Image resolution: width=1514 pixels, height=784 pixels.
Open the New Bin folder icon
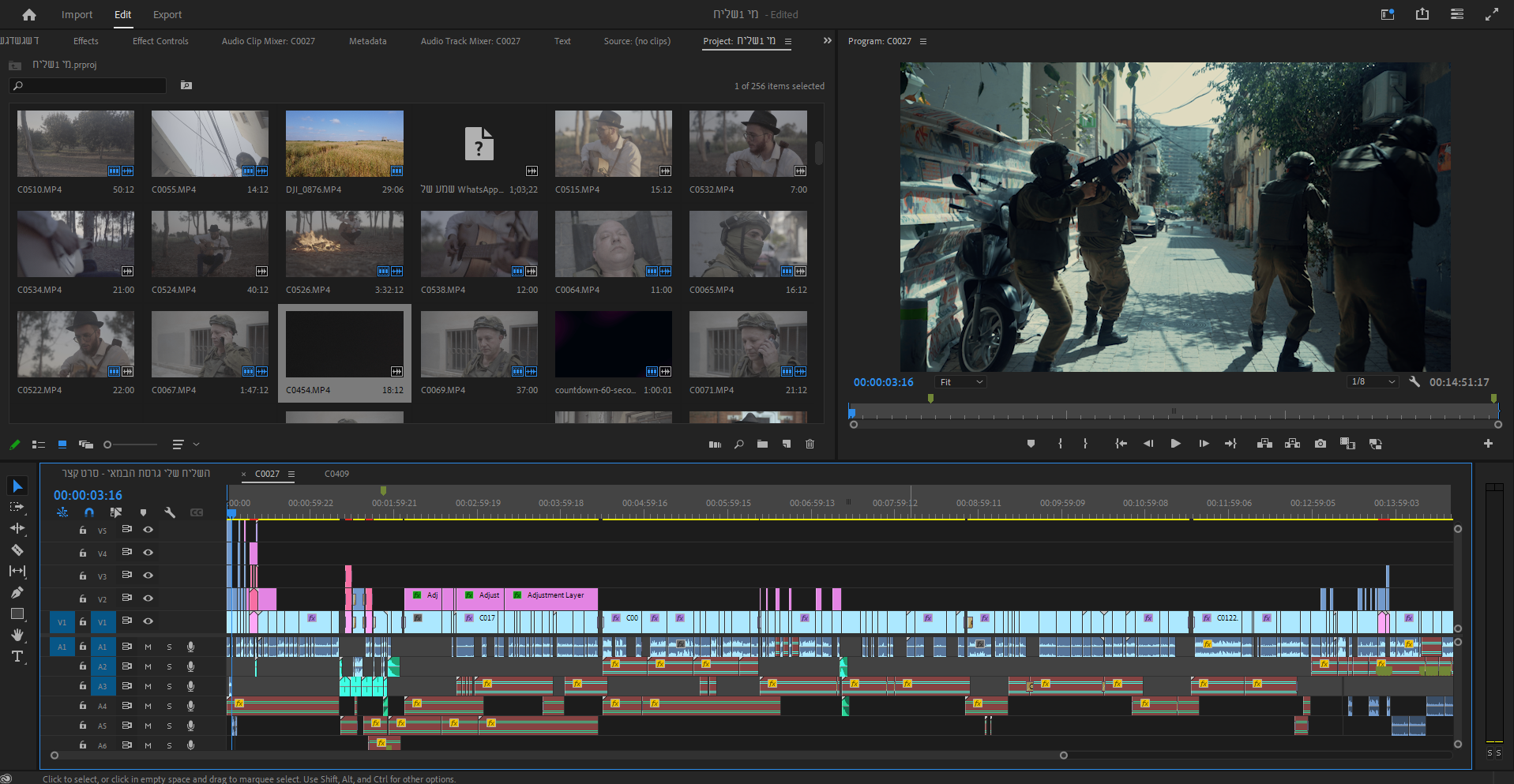pyautogui.click(x=762, y=445)
